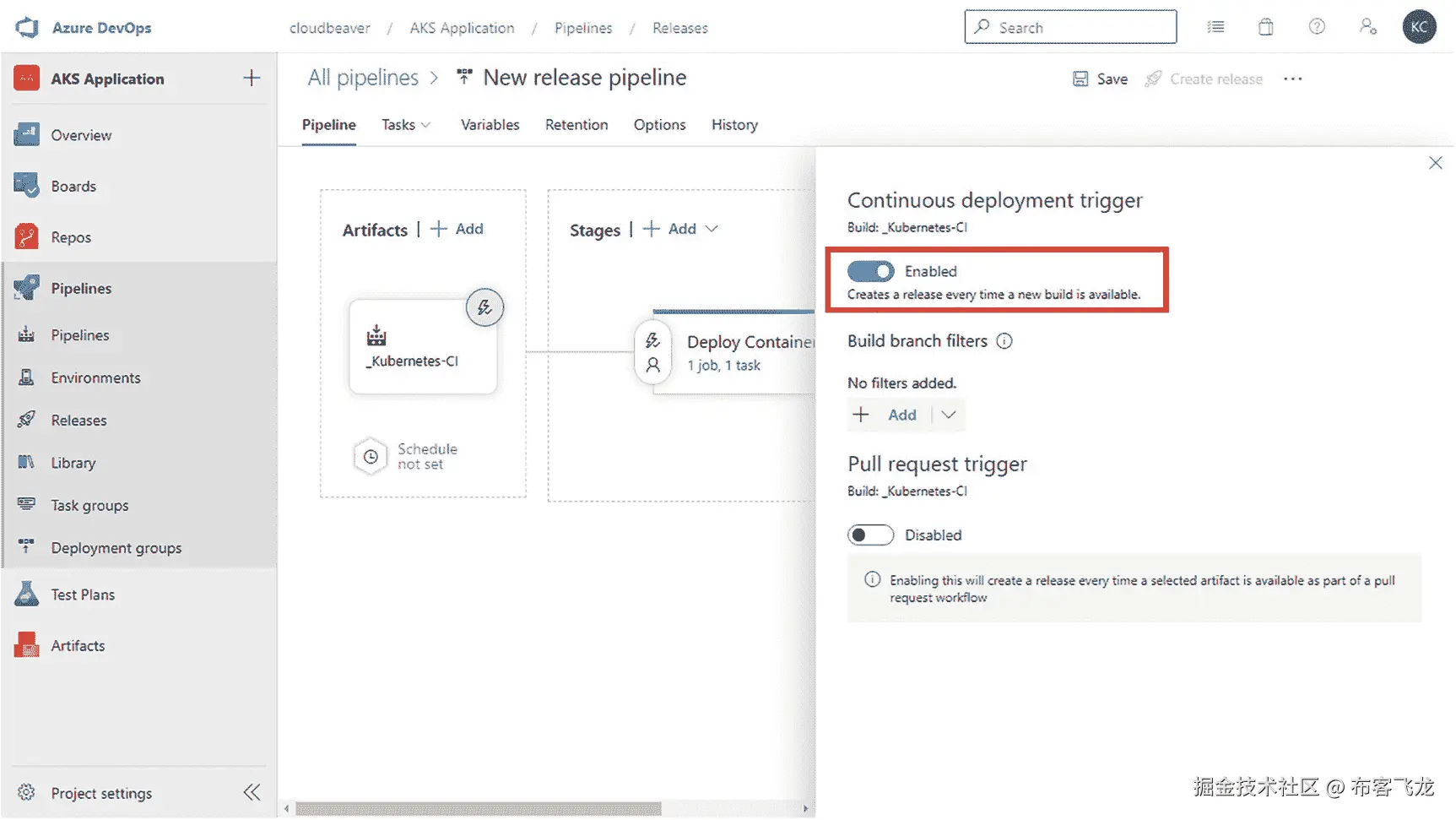
Task: Click the pre-deployment conditions icon on Deploy stage
Action: tap(652, 340)
